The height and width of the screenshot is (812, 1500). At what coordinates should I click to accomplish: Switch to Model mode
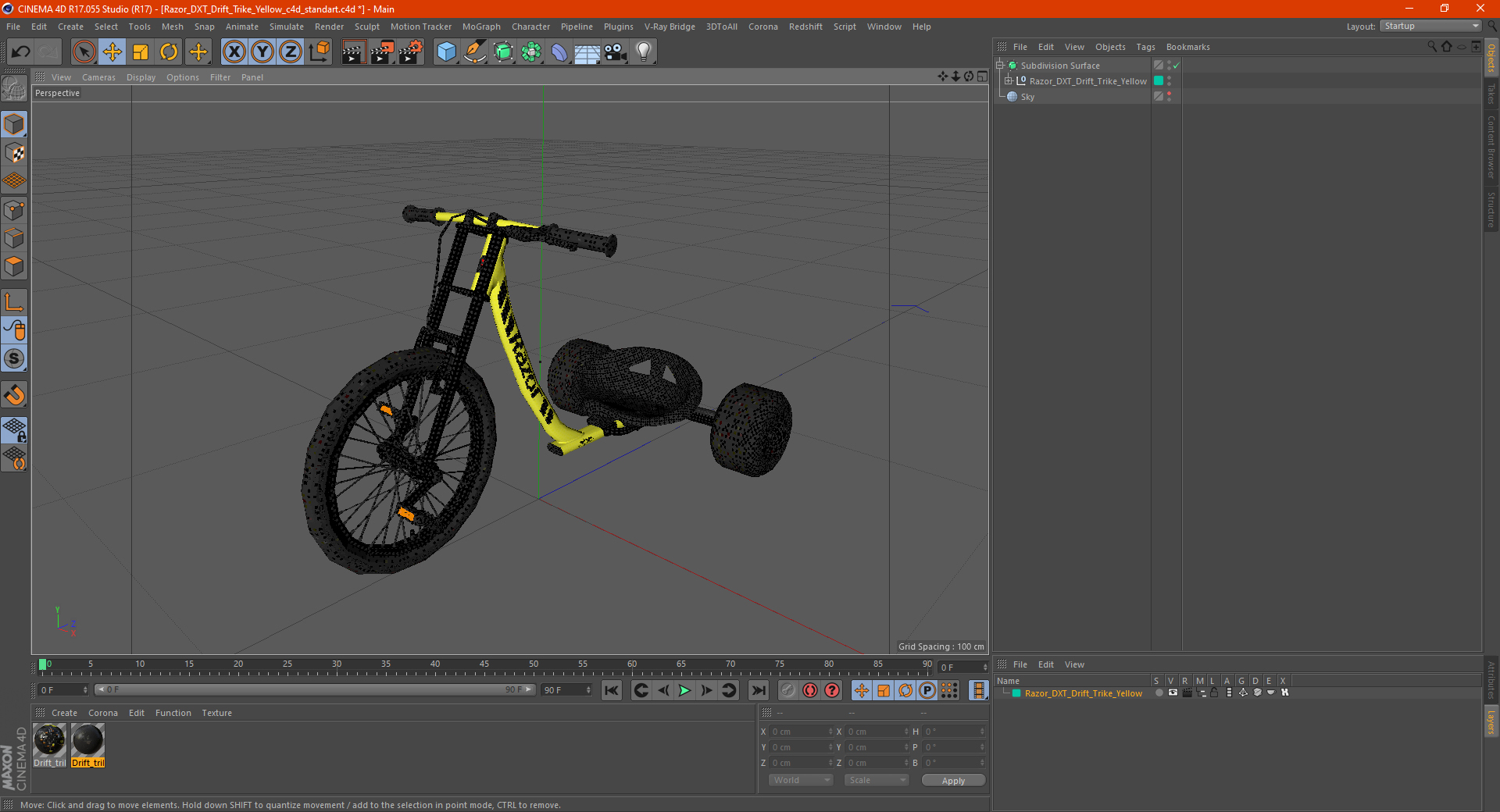coord(14,125)
